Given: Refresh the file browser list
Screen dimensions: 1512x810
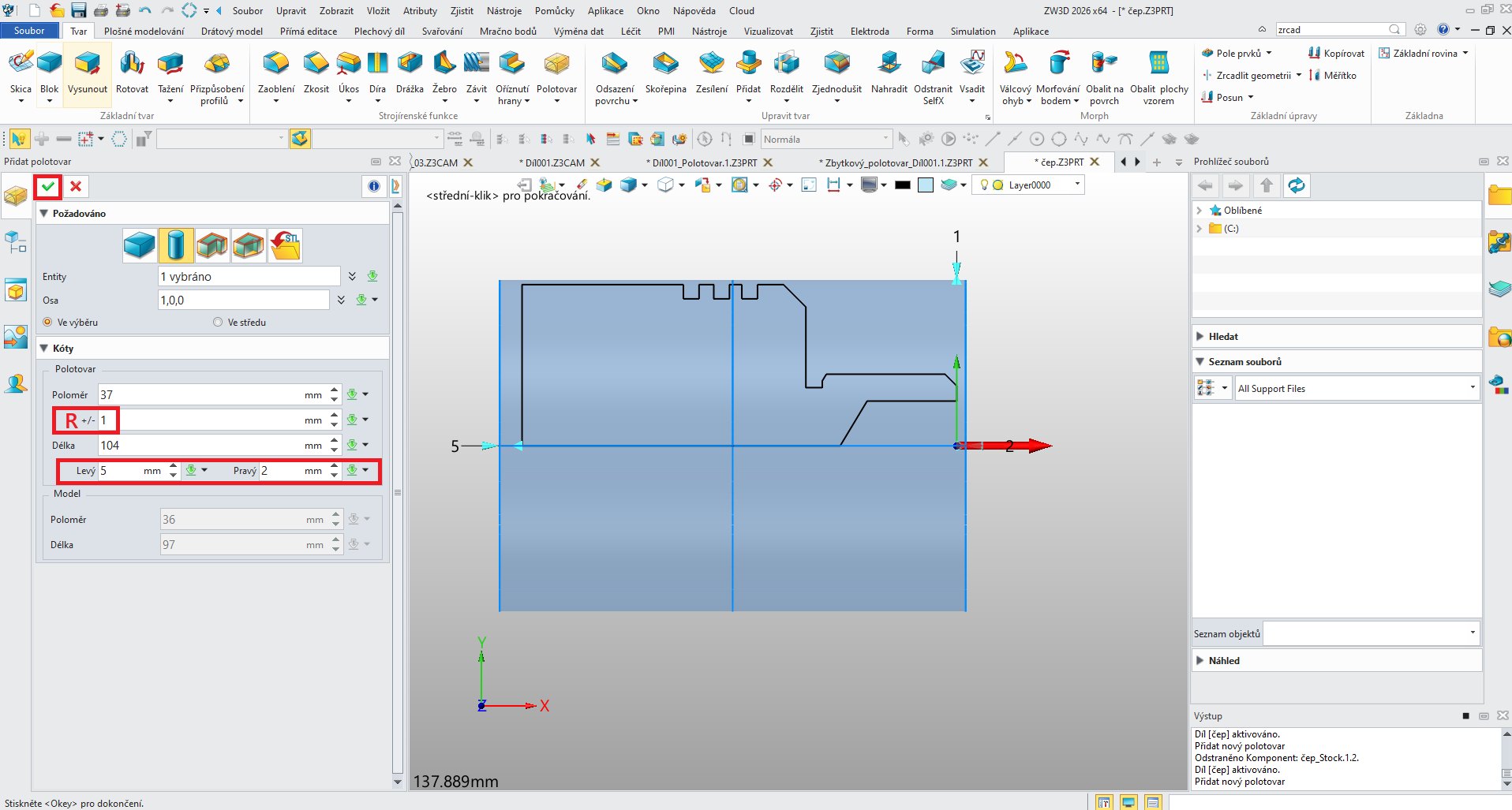Looking at the screenshot, I should click(x=1297, y=186).
